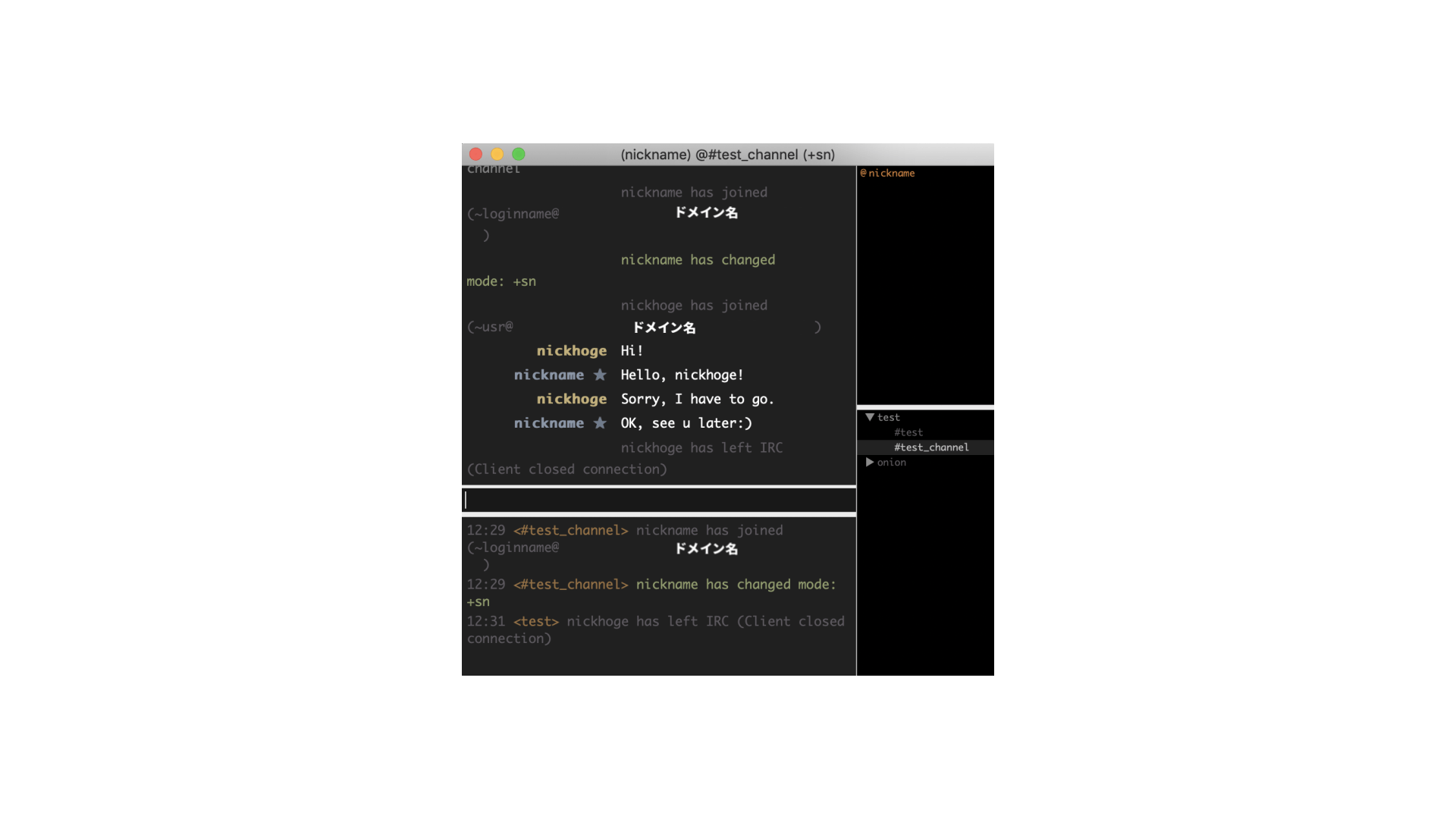Image resolution: width=1456 pixels, height=819 pixels.
Task: Expand the onion server disclosure triangle
Action: 870,462
